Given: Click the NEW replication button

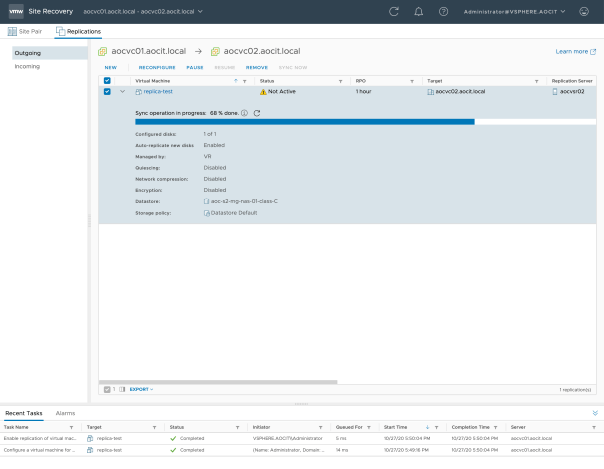Looking at the screenshot, I should click(x=111, y=67).
